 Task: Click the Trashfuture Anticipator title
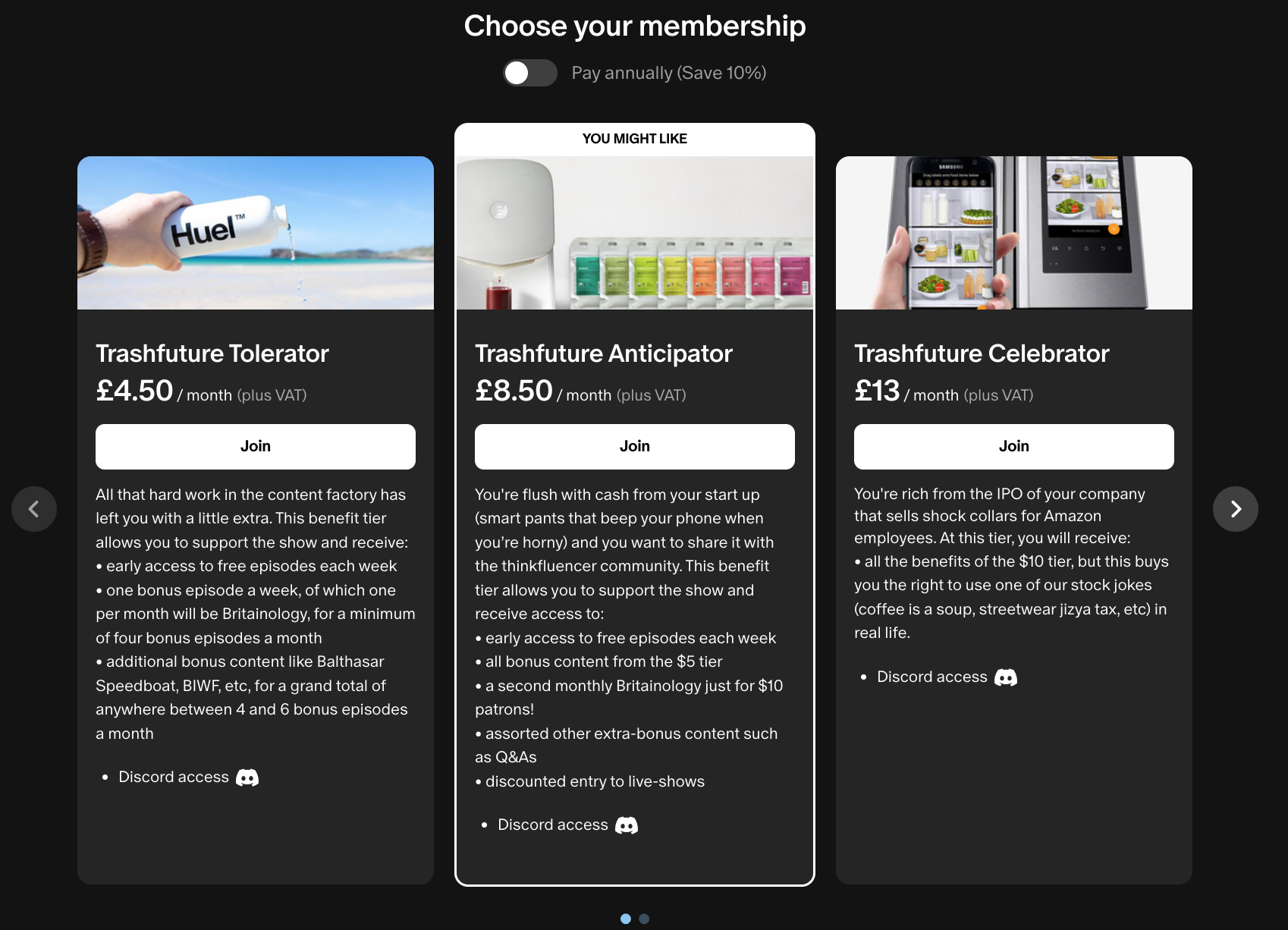click(x=604, y=353)
